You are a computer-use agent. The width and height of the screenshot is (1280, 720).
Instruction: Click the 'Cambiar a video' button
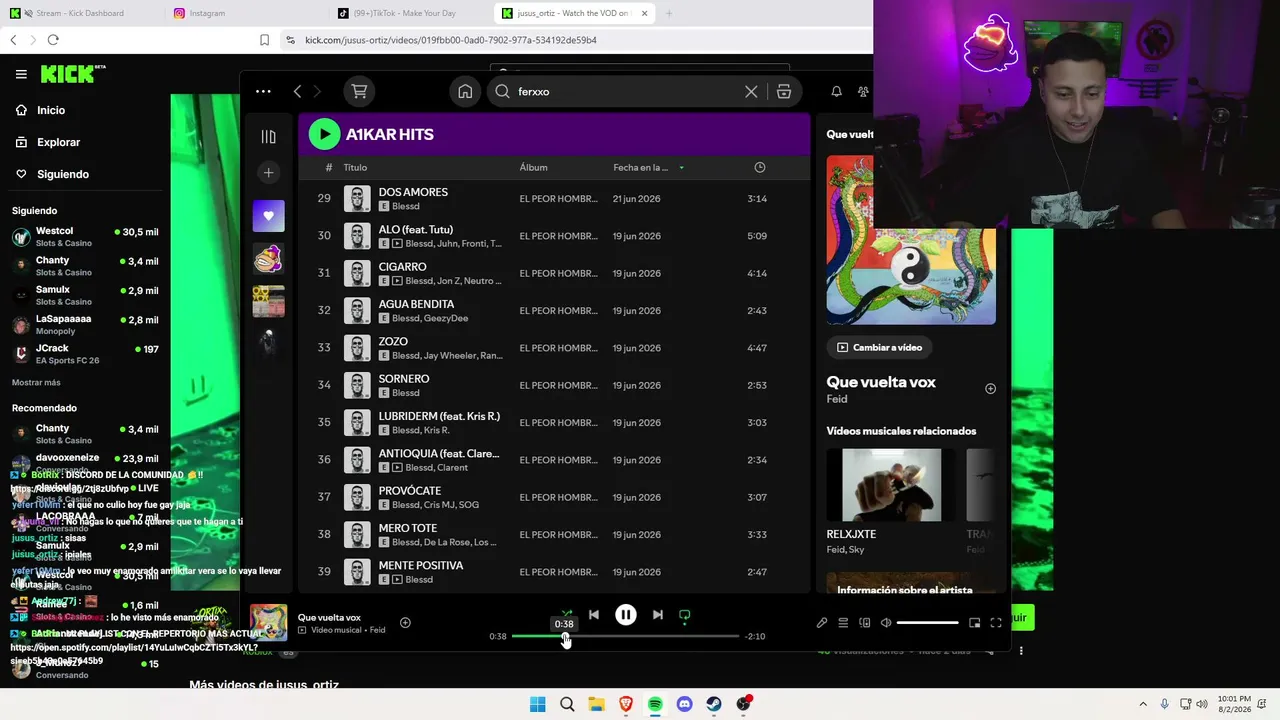[x=879, y=347]
